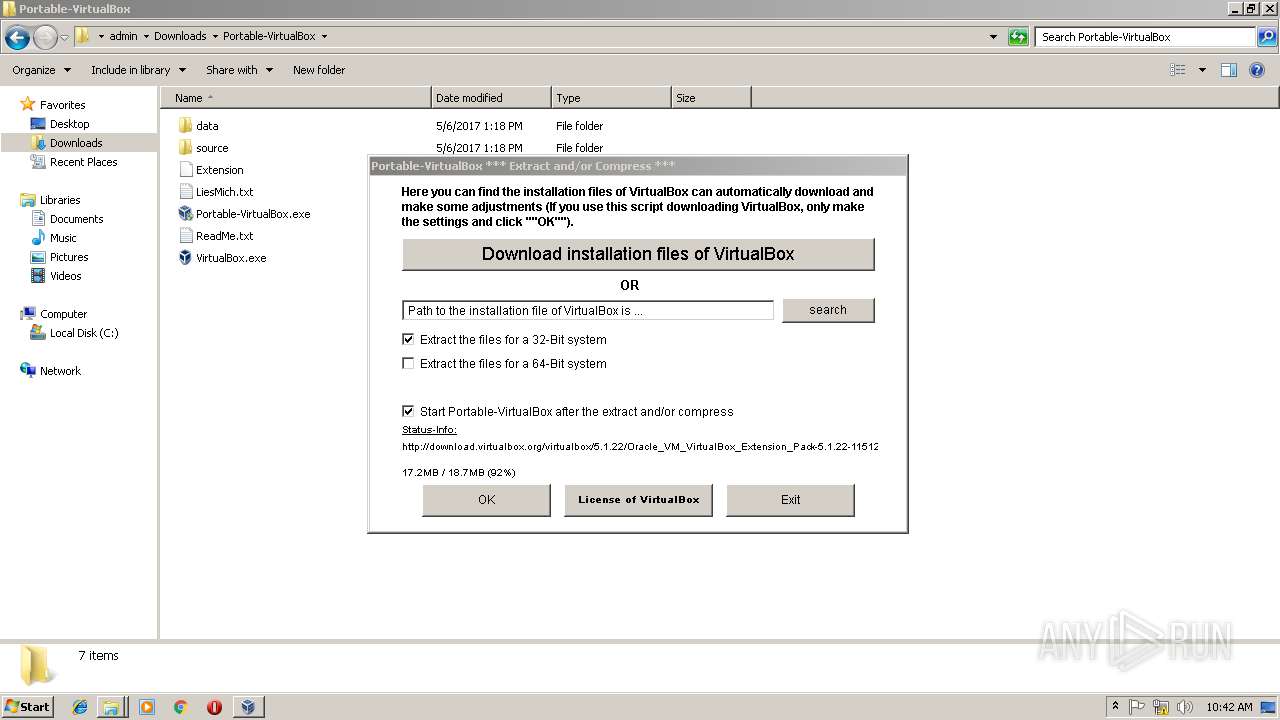Click the search magnifier icon in Explorer
Viewport: 1280px width, 720px height.
pyautogui.click(x=1267, y=37)
